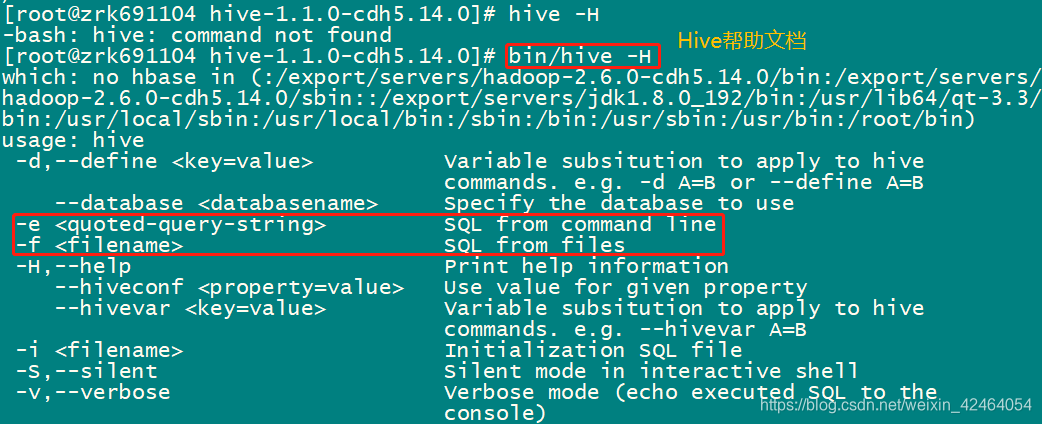Image resolution: width=1042 pixels, height=424 pixels.
Task: Click the 'usage: hive' line
Action: [73, 140]
